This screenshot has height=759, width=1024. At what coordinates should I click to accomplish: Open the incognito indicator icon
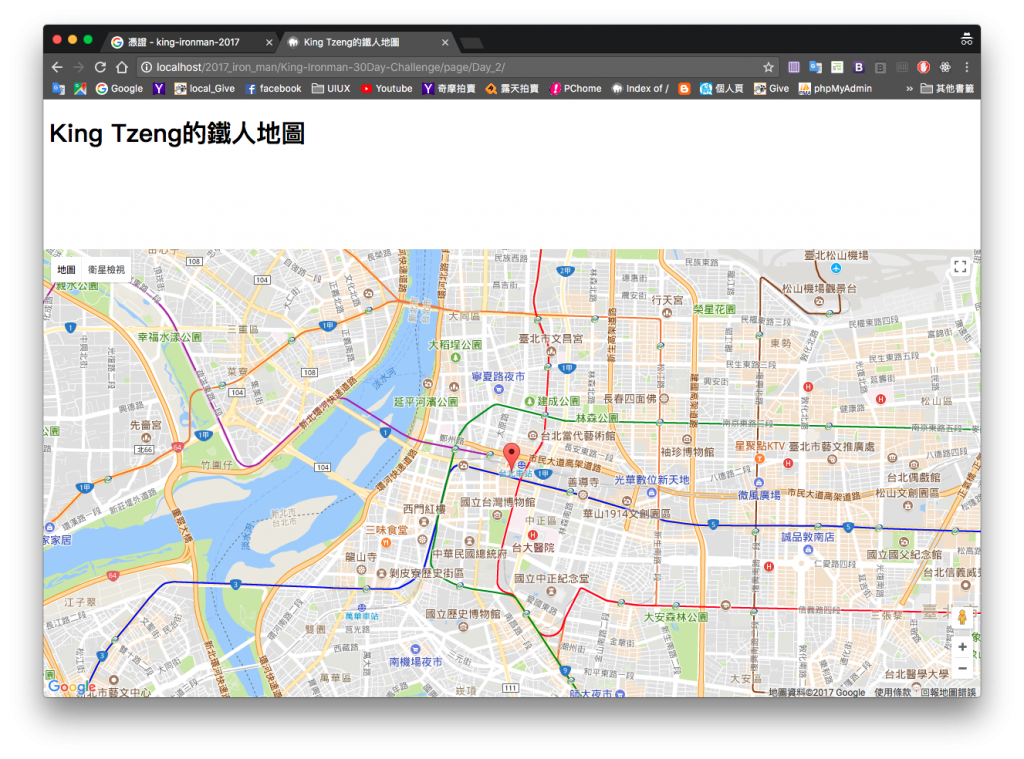[967, 40]
